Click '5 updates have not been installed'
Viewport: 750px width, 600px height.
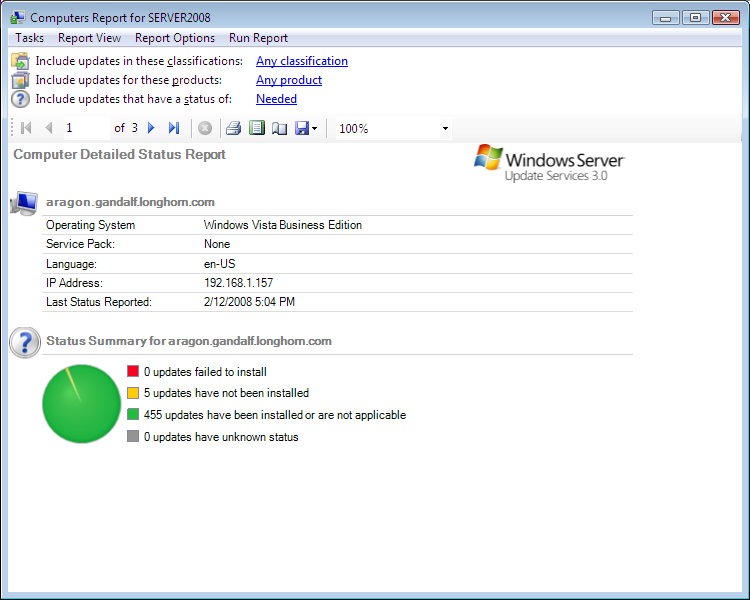[226, 393]
